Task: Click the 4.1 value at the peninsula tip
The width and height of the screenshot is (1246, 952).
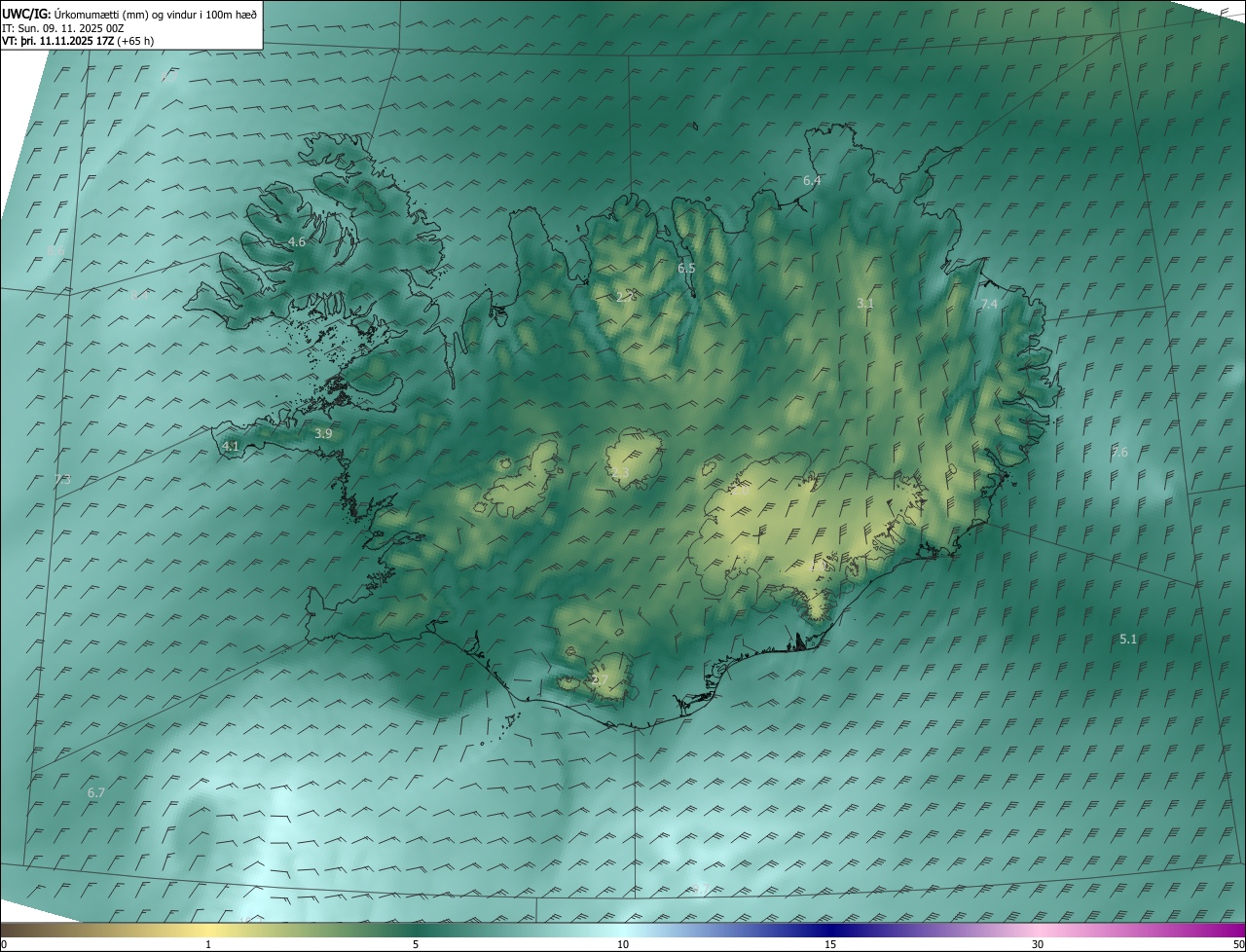Action: point(231,446)
